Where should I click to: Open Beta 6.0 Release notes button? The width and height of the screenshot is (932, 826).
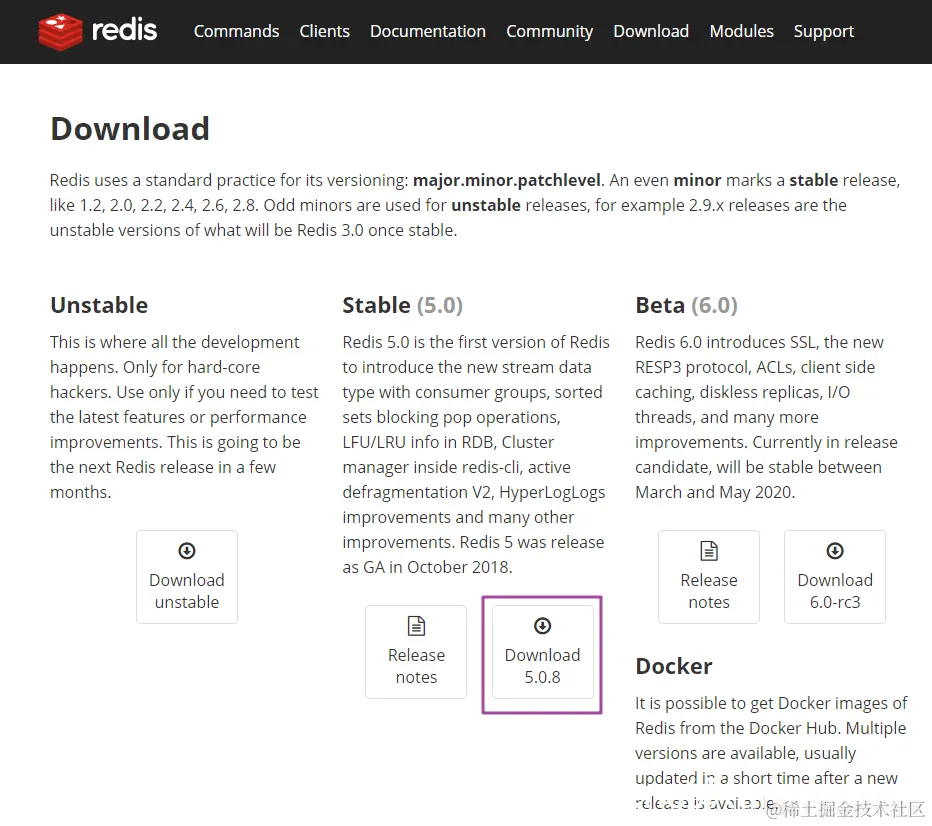point(709,577)
